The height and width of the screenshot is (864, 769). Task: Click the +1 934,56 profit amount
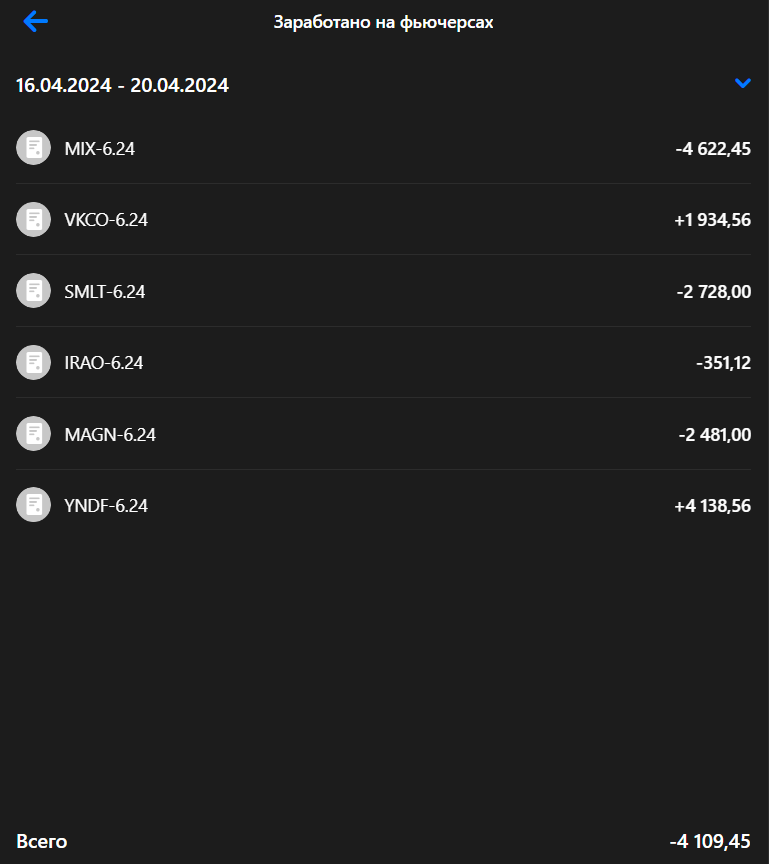point(712,220)
